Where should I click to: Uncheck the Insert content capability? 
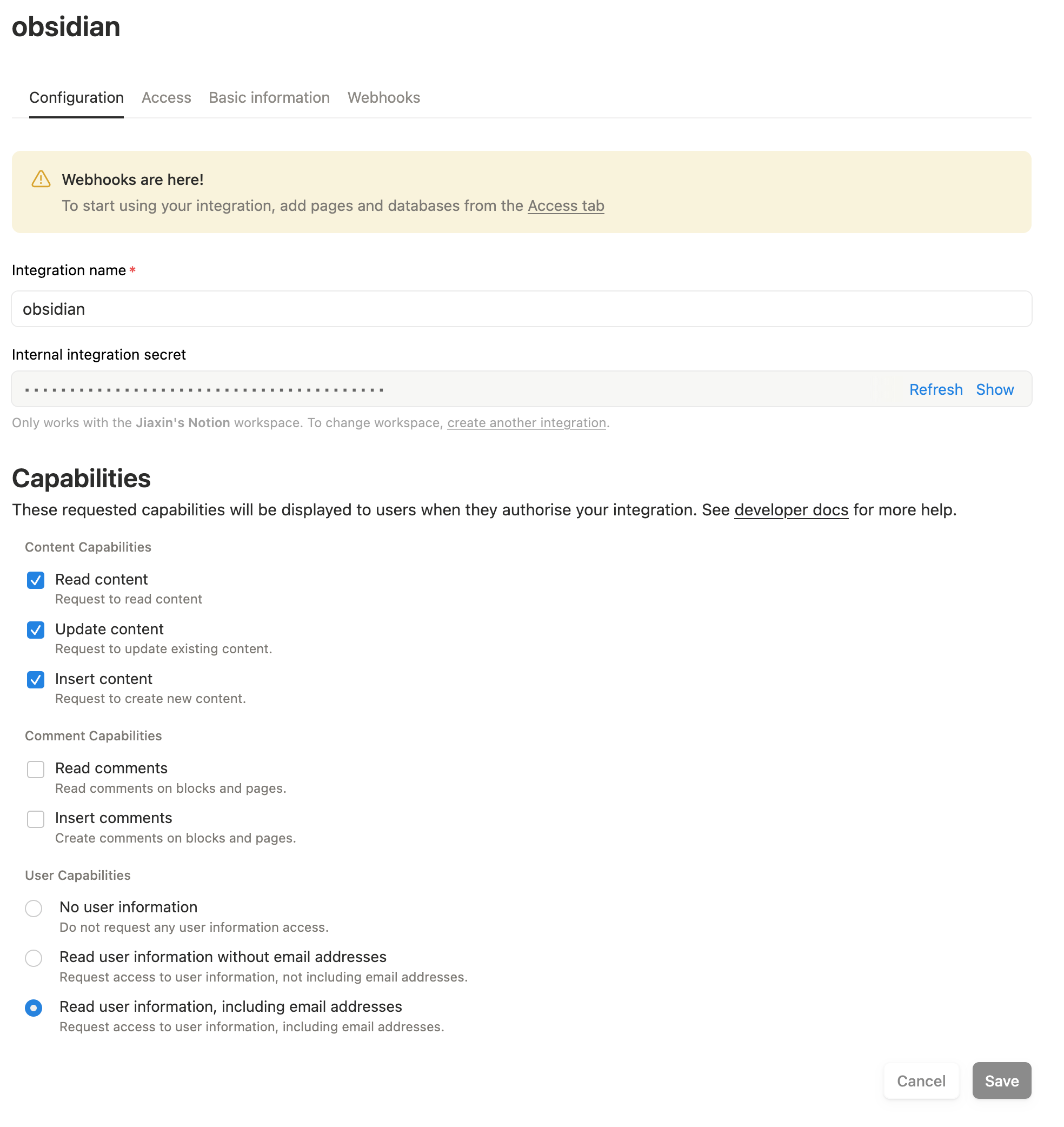[x=35, y=679]
